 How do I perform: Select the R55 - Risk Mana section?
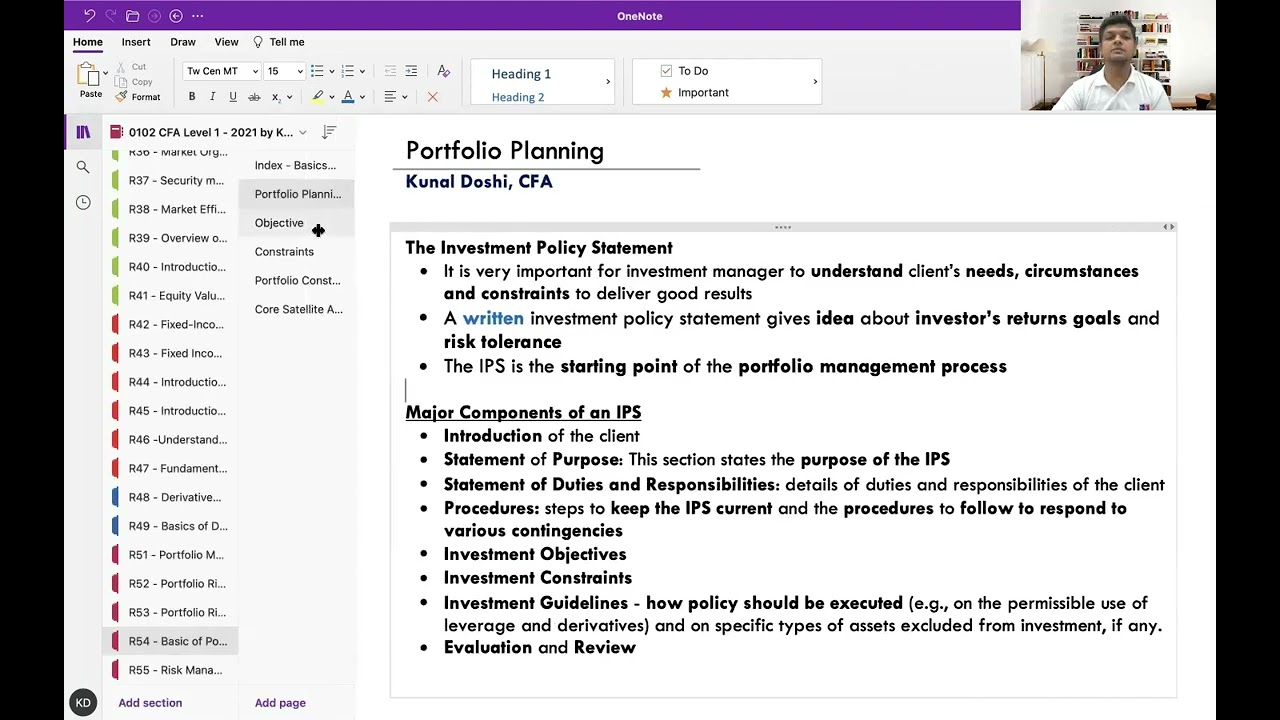pos(170,670)
